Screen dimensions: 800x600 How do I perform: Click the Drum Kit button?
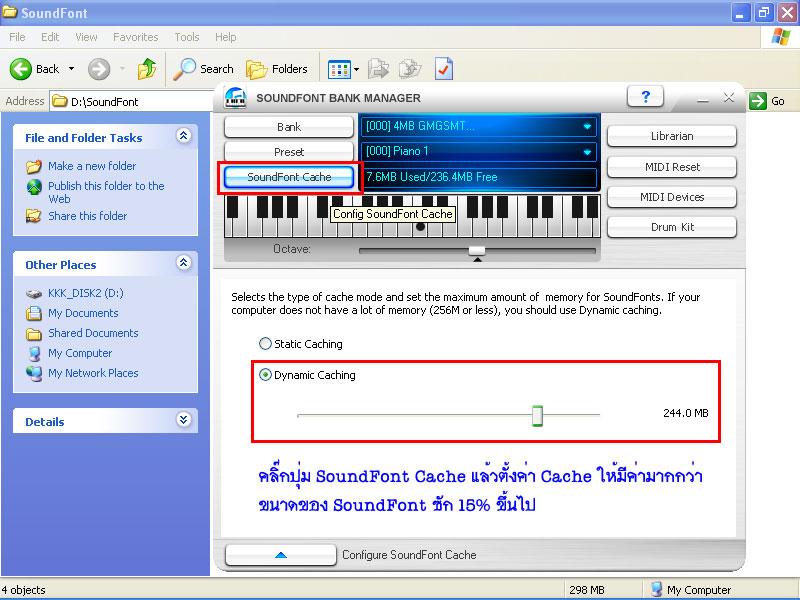tap(672, 227)
